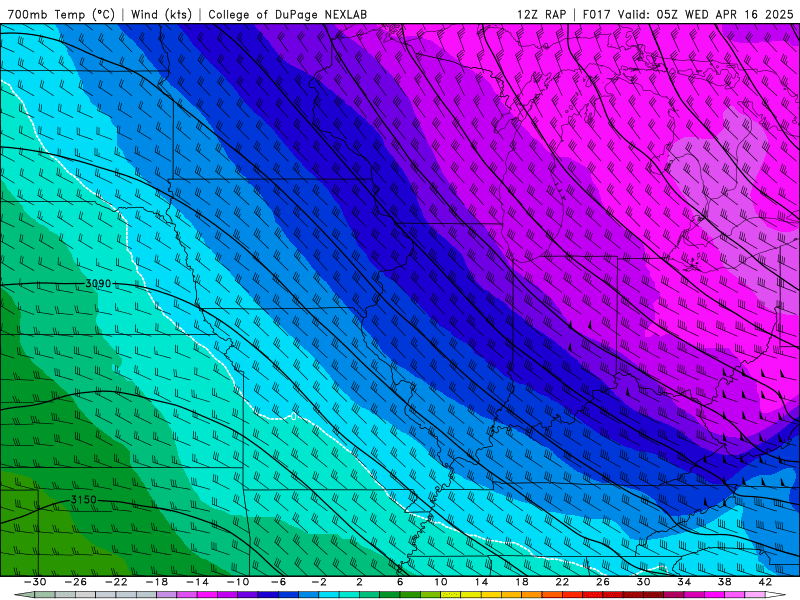Click the '26' colorbar scale label
Screen dimensions: 800x600
603,582
